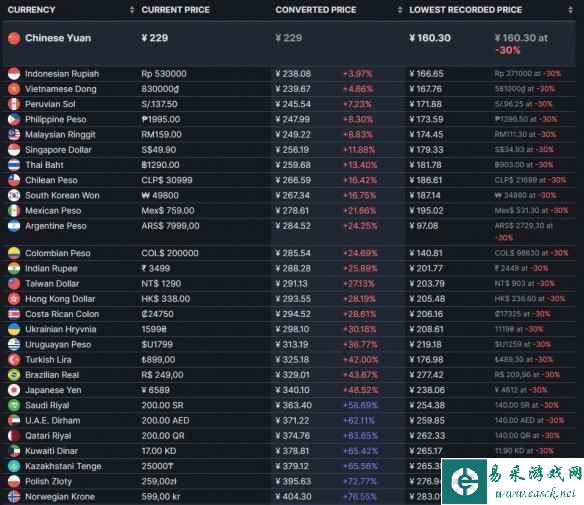
Task: Click the Norwegian Krone flag icon
Action: [x=14, y=497]
